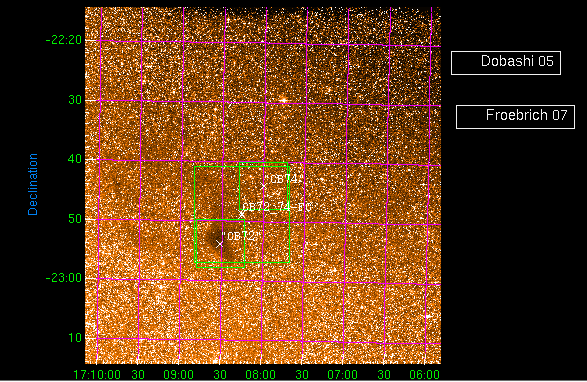
Task: Click the CB72_74-FC text label
Action: click(x=277, y=207)
